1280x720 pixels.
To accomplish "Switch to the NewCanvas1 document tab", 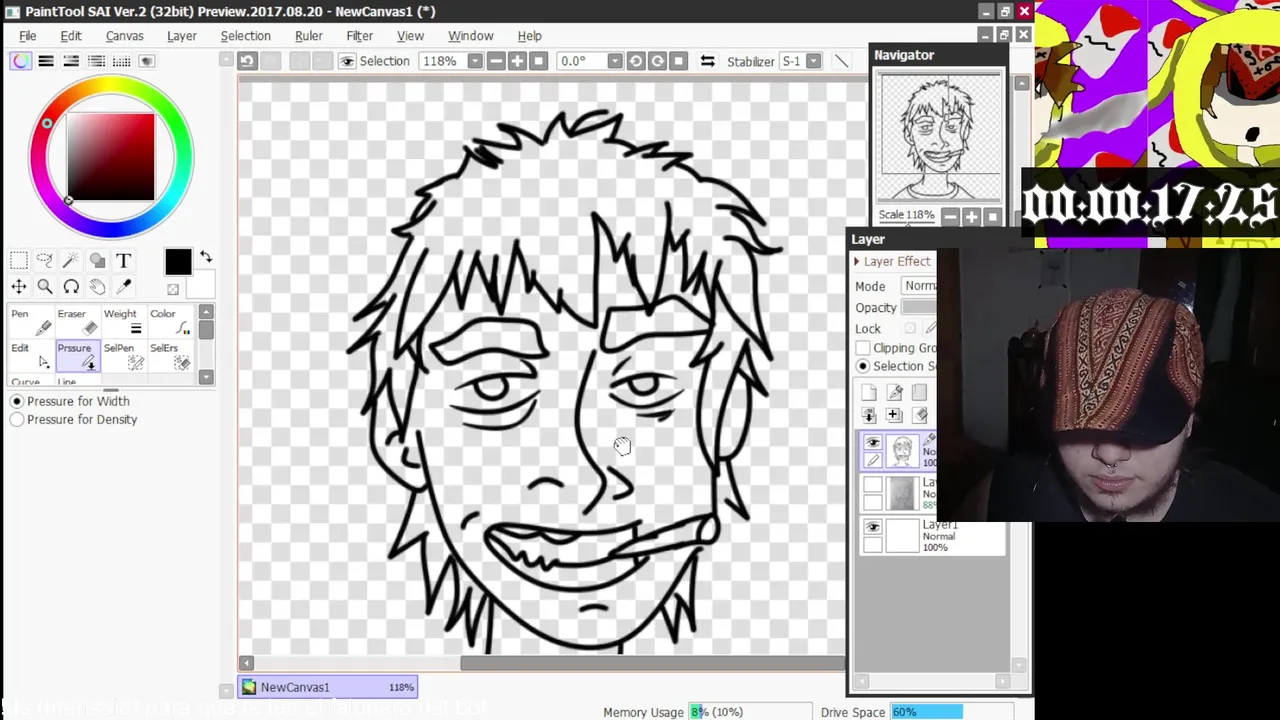I will (328, 687).
